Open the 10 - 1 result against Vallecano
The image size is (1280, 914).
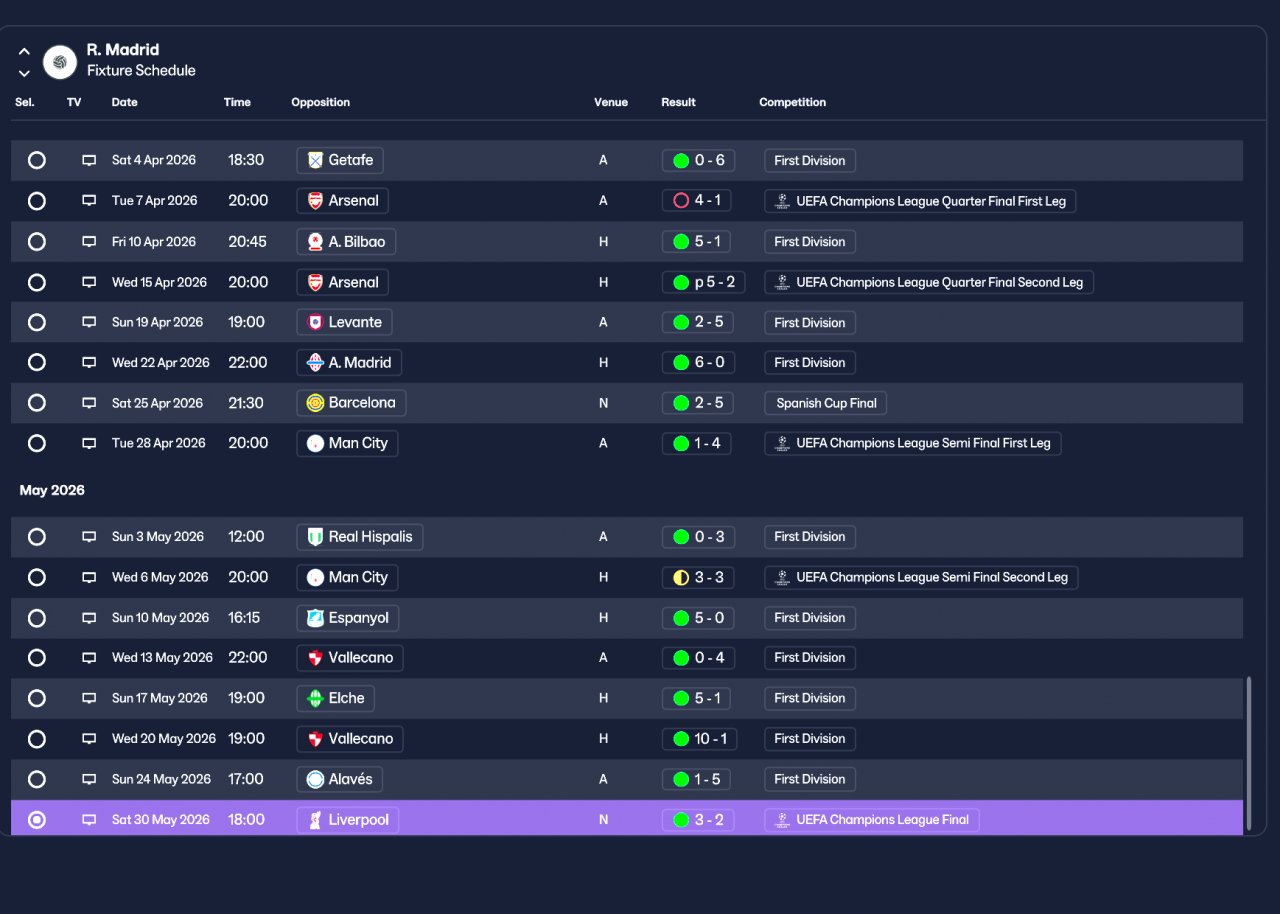coord(698,739)
